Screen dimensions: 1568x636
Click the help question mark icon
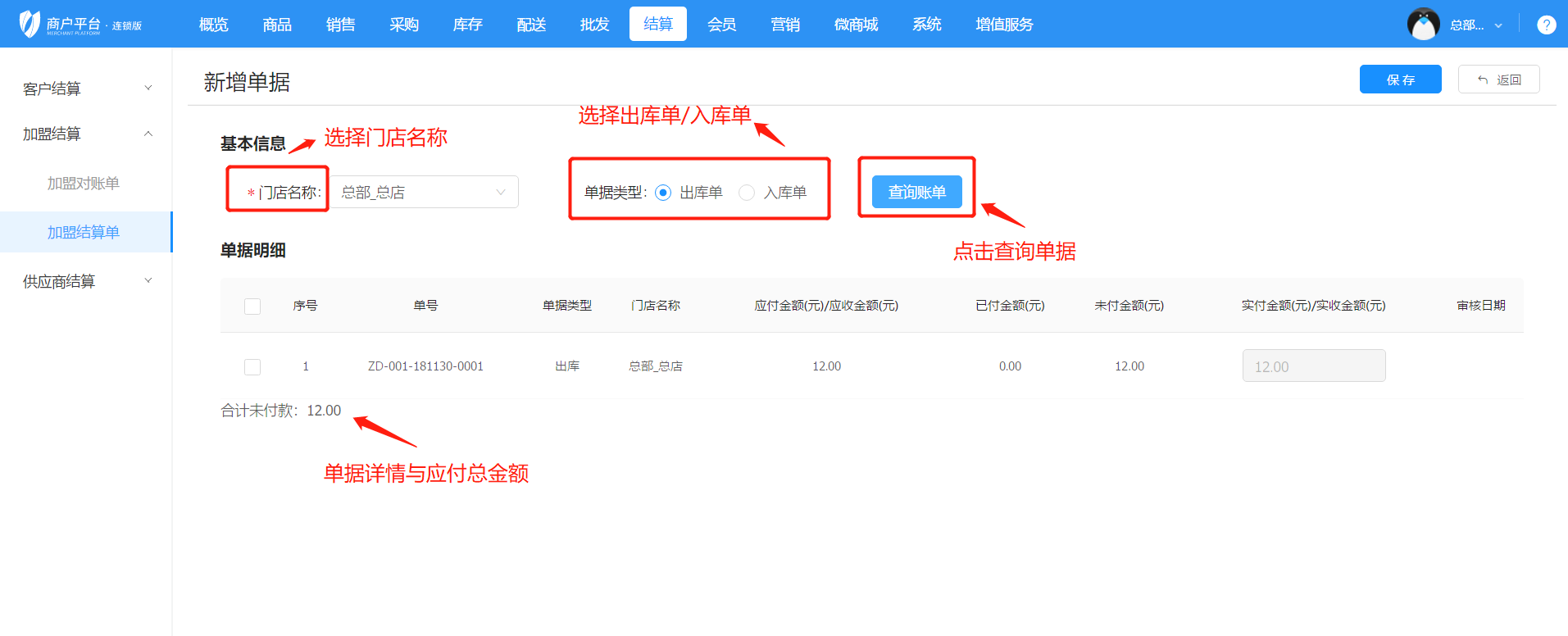click(1546, 25)
